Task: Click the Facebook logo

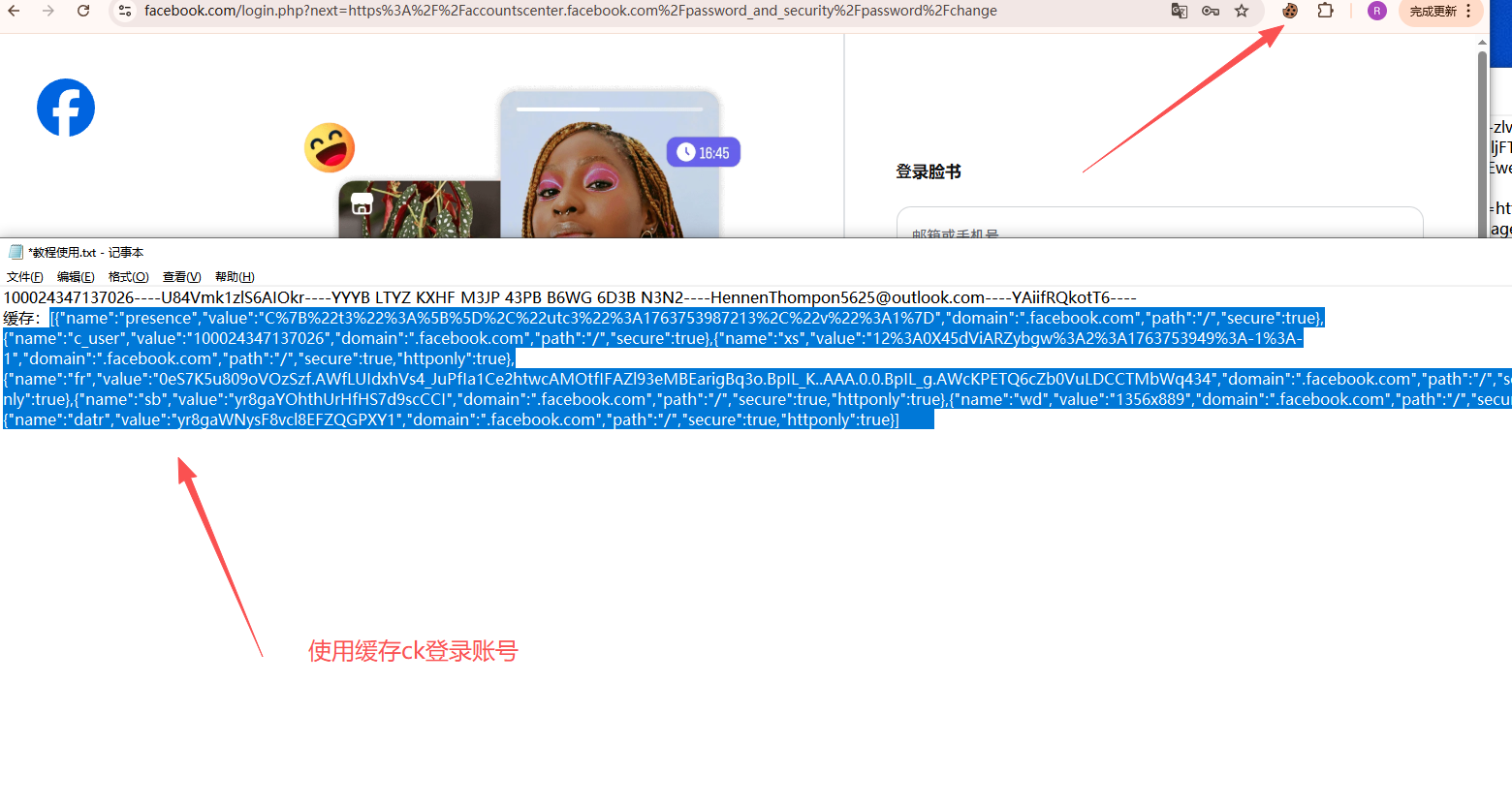Action: 66,108
